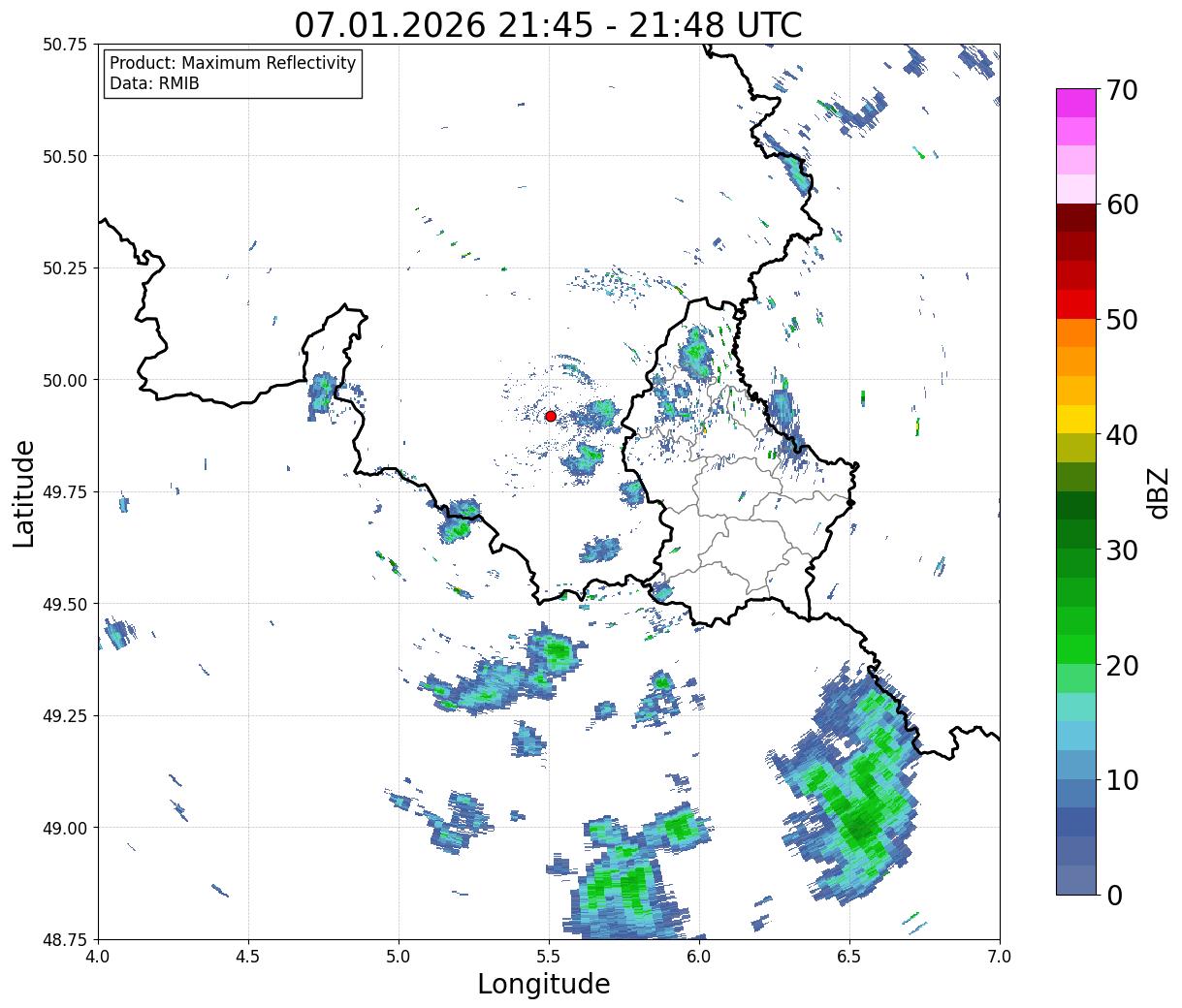
Task: Pick the bright red swatch above 50
Action: tap(1076, 304)
